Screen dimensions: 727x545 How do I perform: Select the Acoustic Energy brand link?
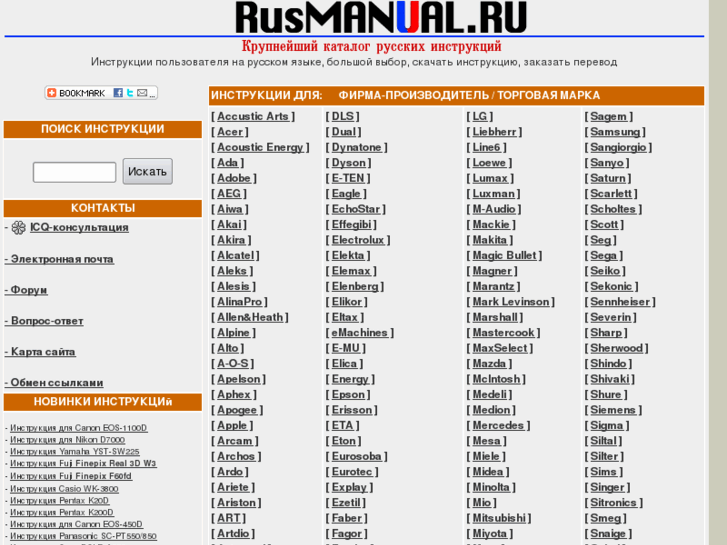(x=260, y=147)
